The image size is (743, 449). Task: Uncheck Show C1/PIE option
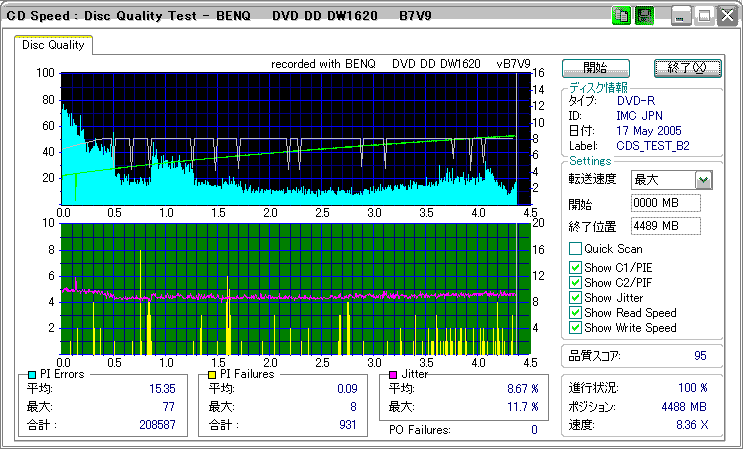coord(575,267)
